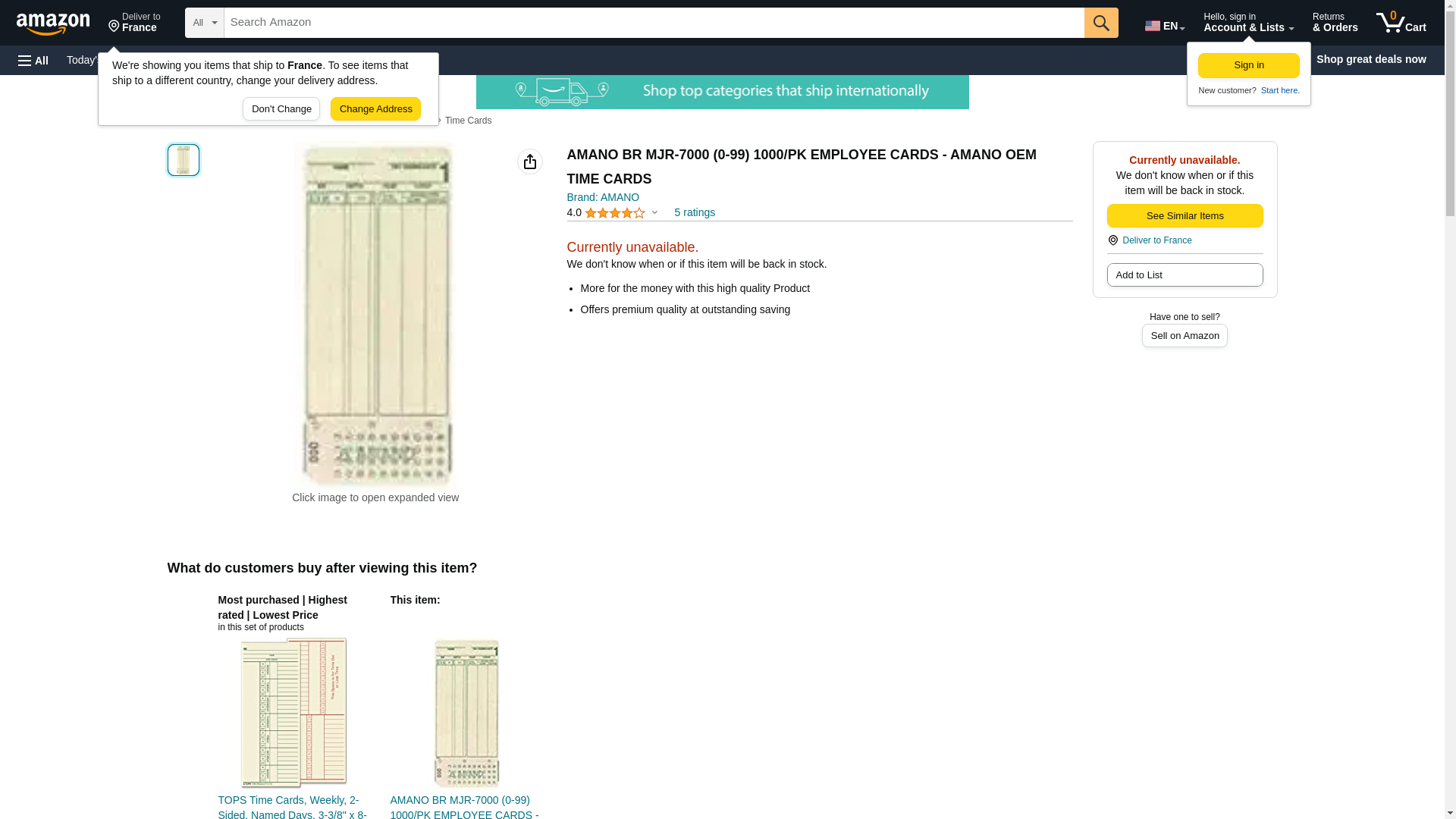This screenshot has width=1456, height=819.
Task: Expand the 4.0 rating breakdown popover
Action: coord(654,213)
